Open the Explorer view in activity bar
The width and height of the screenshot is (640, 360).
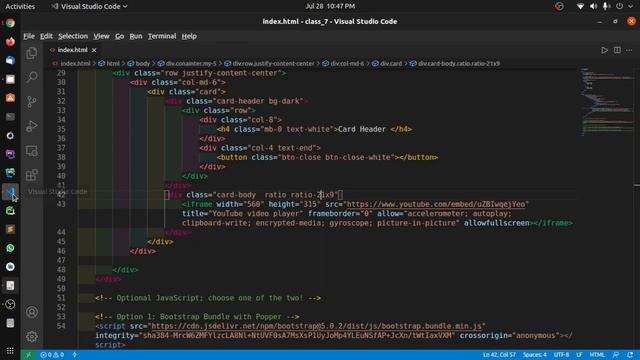32,53
